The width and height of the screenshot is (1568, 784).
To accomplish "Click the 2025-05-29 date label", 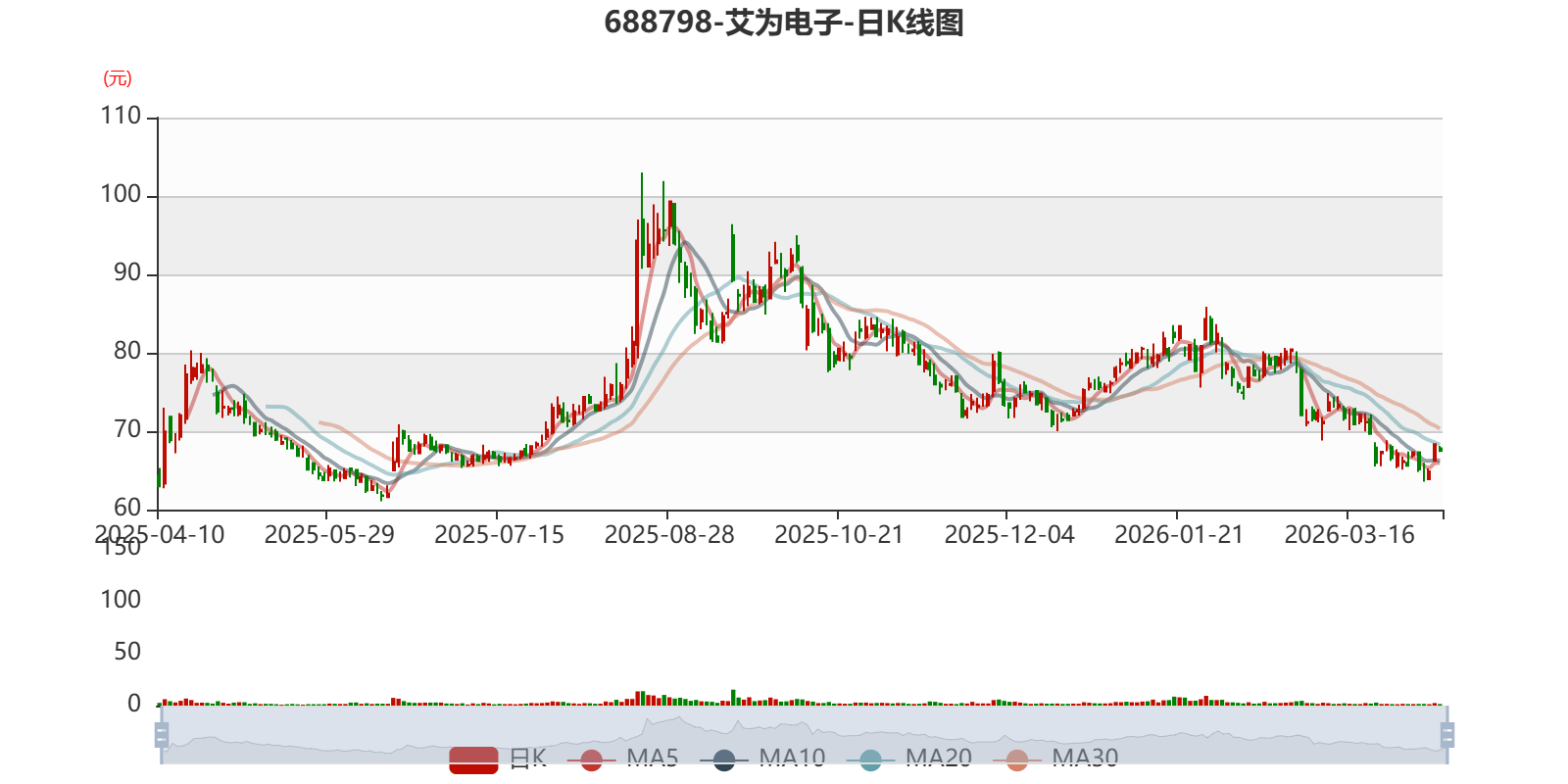I will click(329, 535).
